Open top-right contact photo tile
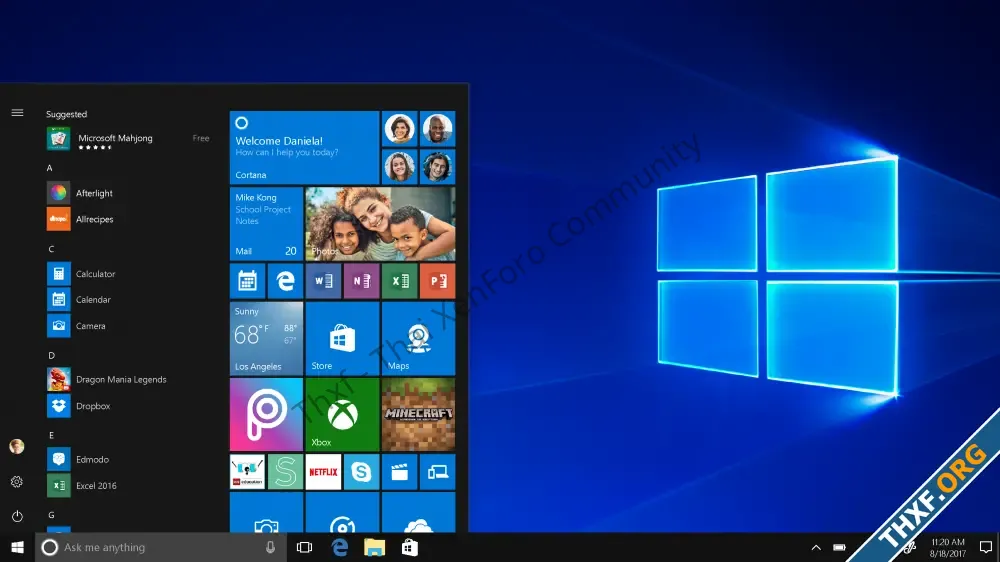This screenshot has height=562, width=1000. pos(438,129)
